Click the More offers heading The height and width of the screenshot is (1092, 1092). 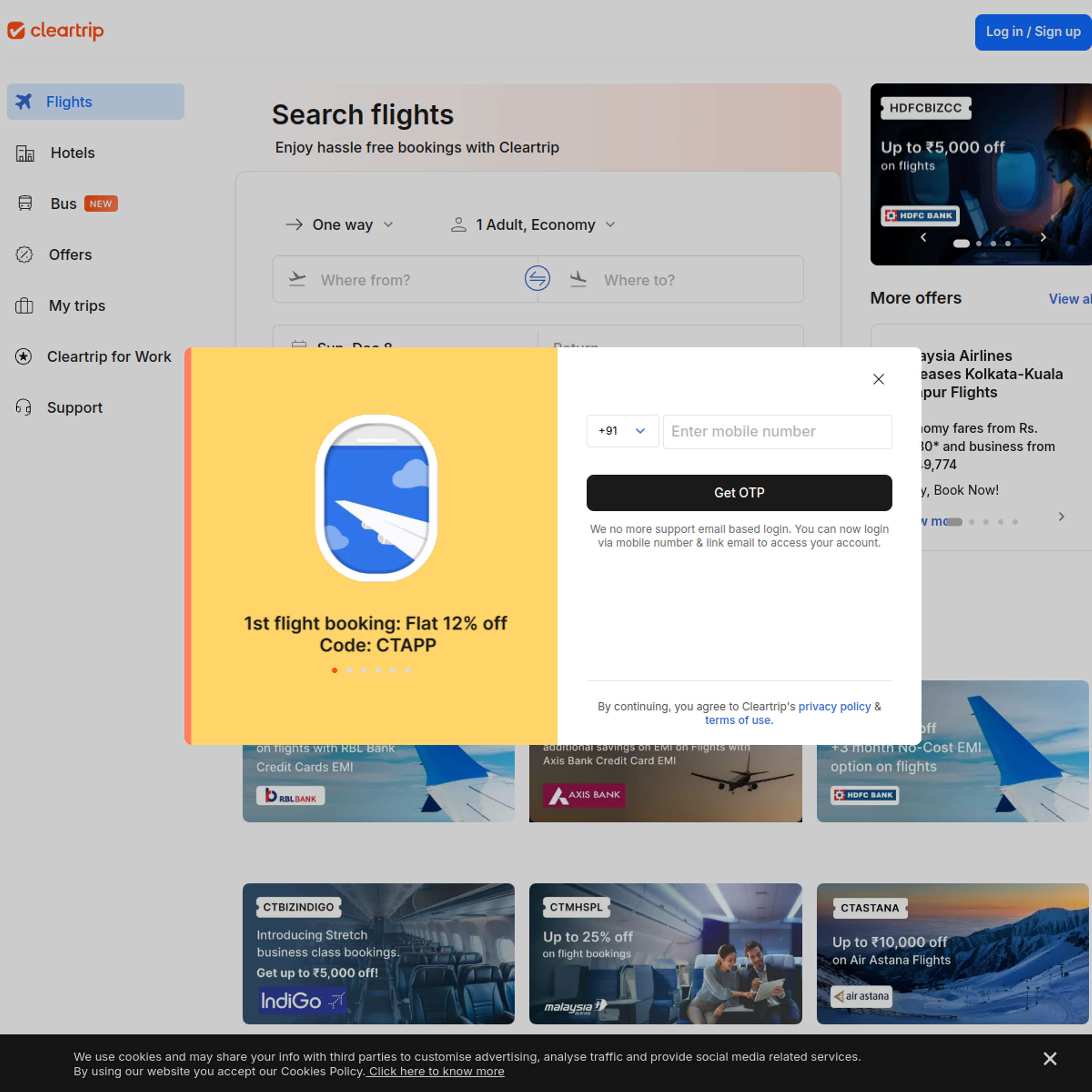point(916,298)
